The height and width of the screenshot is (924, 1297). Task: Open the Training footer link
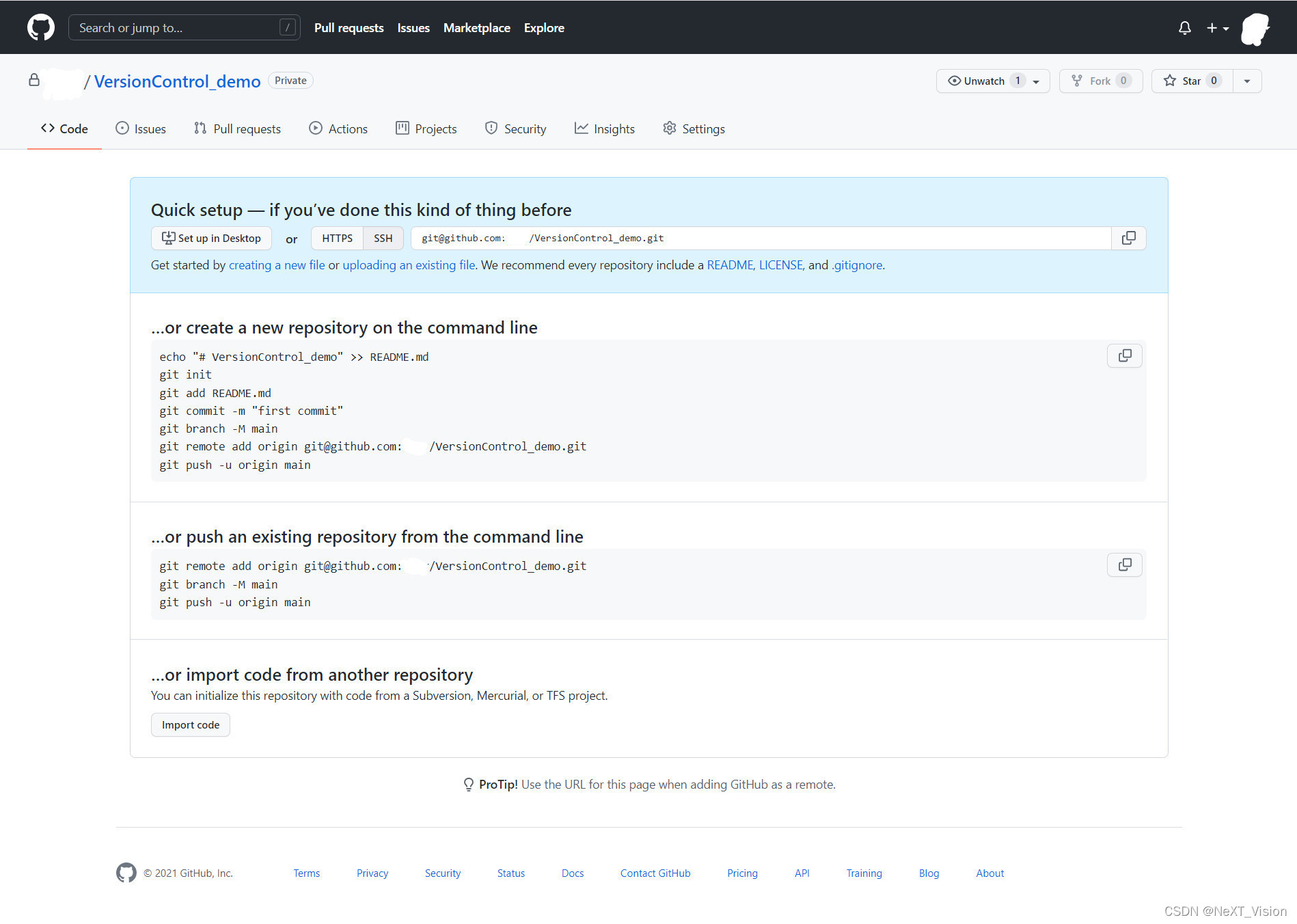[x=864, y=873]
